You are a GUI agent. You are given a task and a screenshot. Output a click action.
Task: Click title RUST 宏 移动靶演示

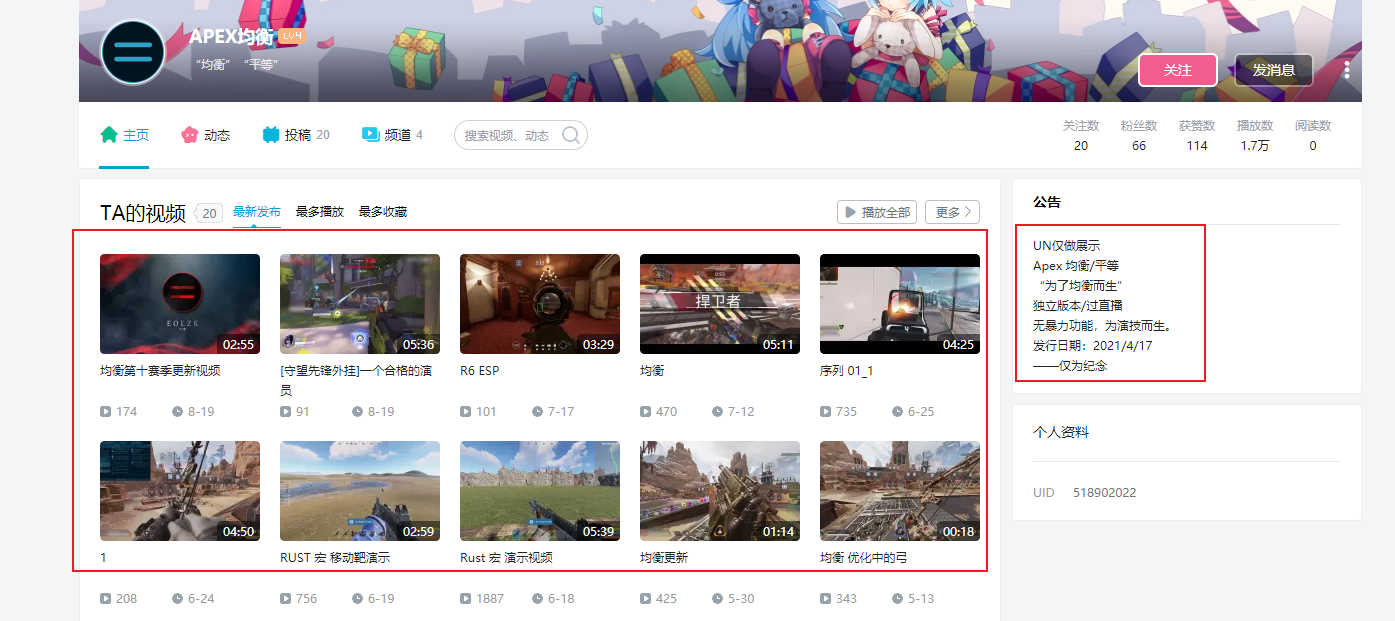pos(335,557)
